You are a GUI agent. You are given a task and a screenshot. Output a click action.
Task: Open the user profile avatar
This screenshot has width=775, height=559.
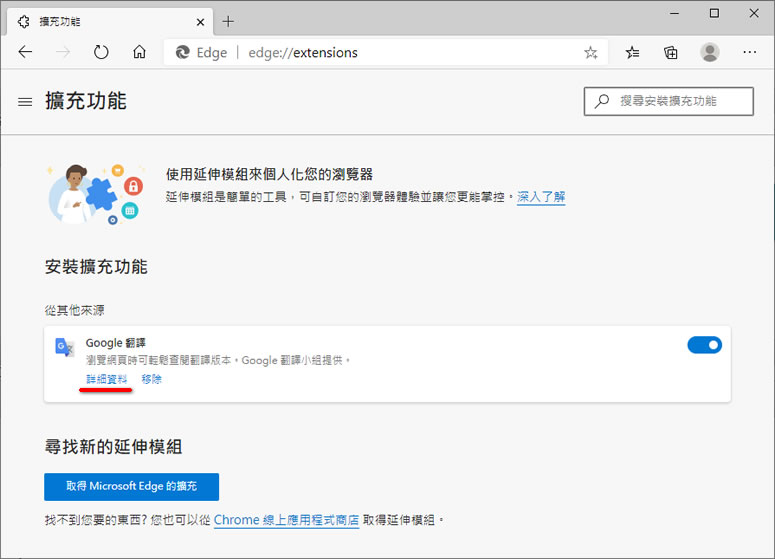coord(710,52)
